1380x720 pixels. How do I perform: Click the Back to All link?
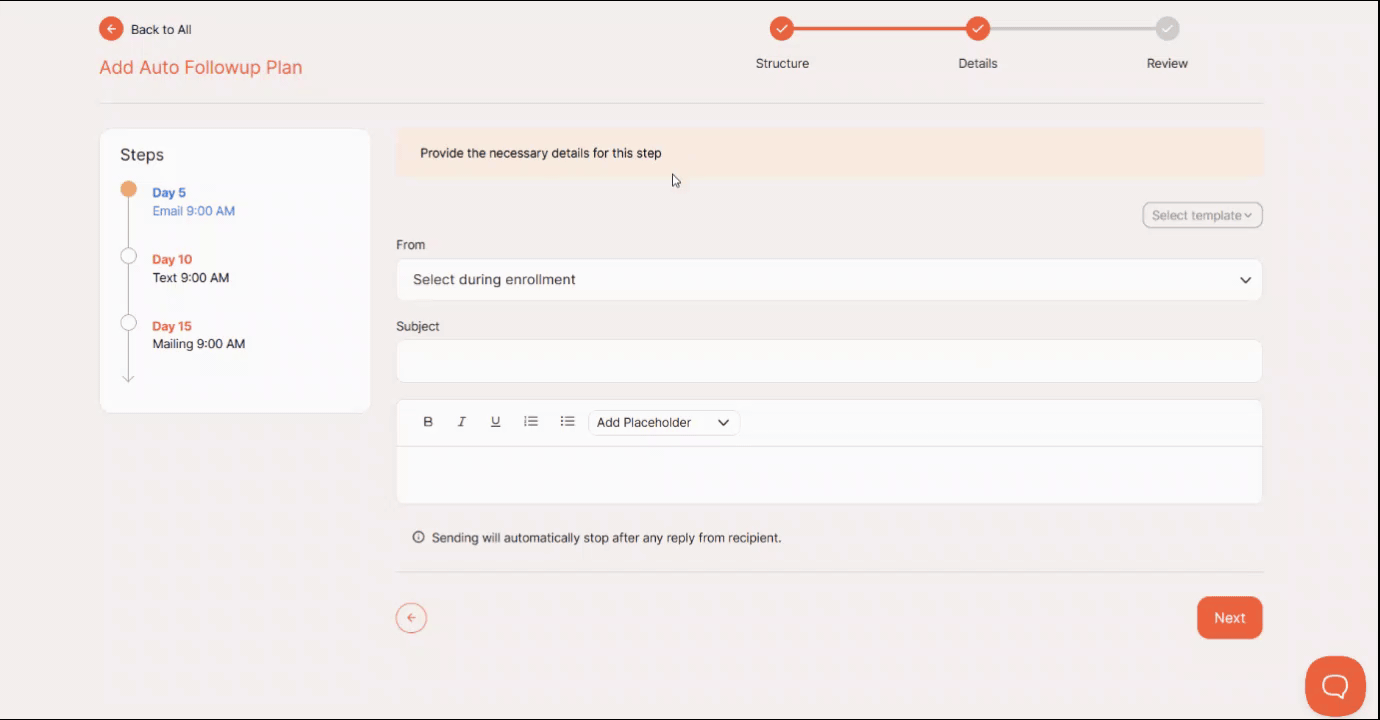pyautogui.click(x=161, y=29)
